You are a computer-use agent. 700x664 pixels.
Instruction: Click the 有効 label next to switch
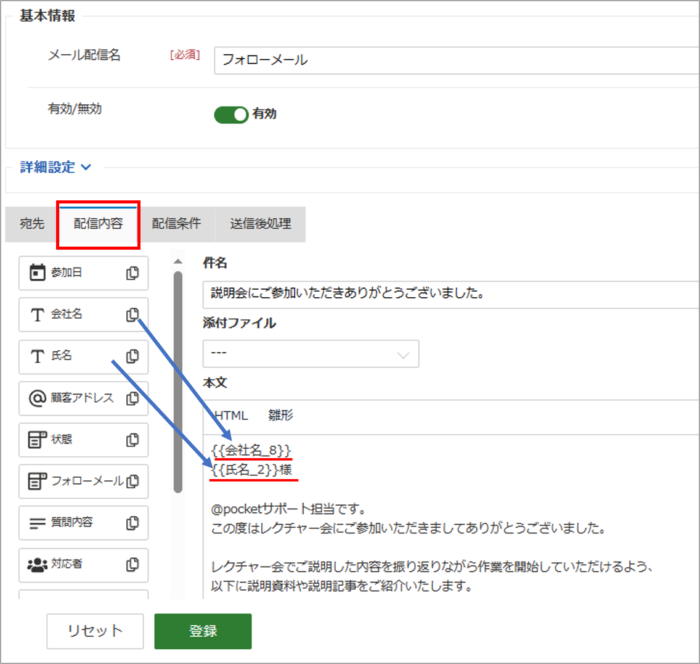pos(264,114)
